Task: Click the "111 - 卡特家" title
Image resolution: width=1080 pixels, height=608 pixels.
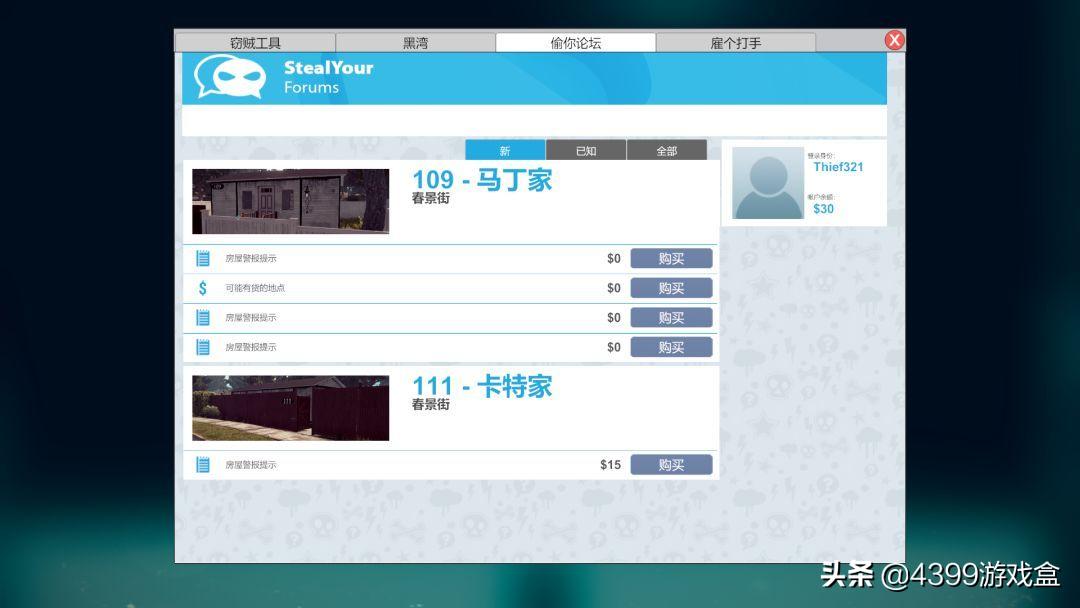Action: pyautogui.click(x=482, y=386)
